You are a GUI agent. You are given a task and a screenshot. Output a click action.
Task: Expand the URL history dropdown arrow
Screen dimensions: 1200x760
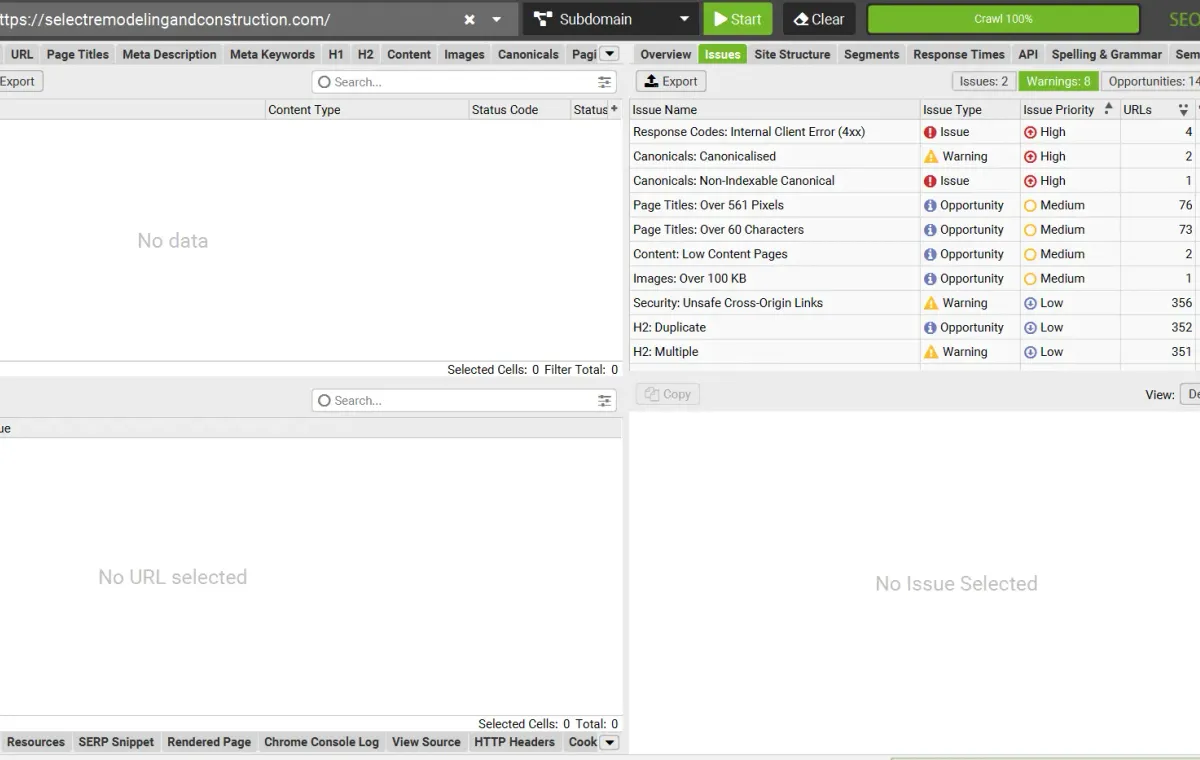(497, 19)
